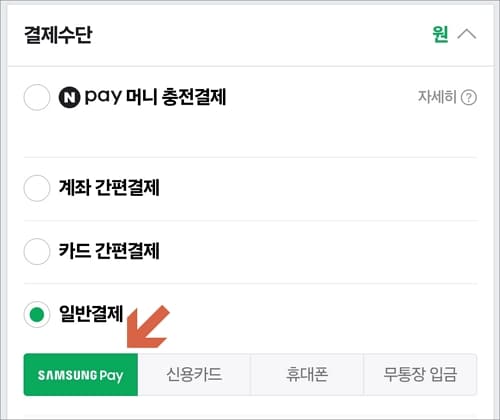The height and width of the screenshot is (420, 500).
Task: Click the 결제수단 header title
Action: click(58, 35)
